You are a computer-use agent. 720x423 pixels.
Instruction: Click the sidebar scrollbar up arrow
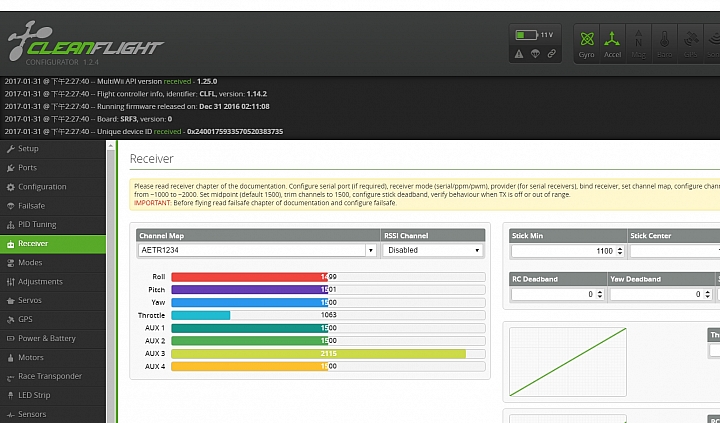110,146
